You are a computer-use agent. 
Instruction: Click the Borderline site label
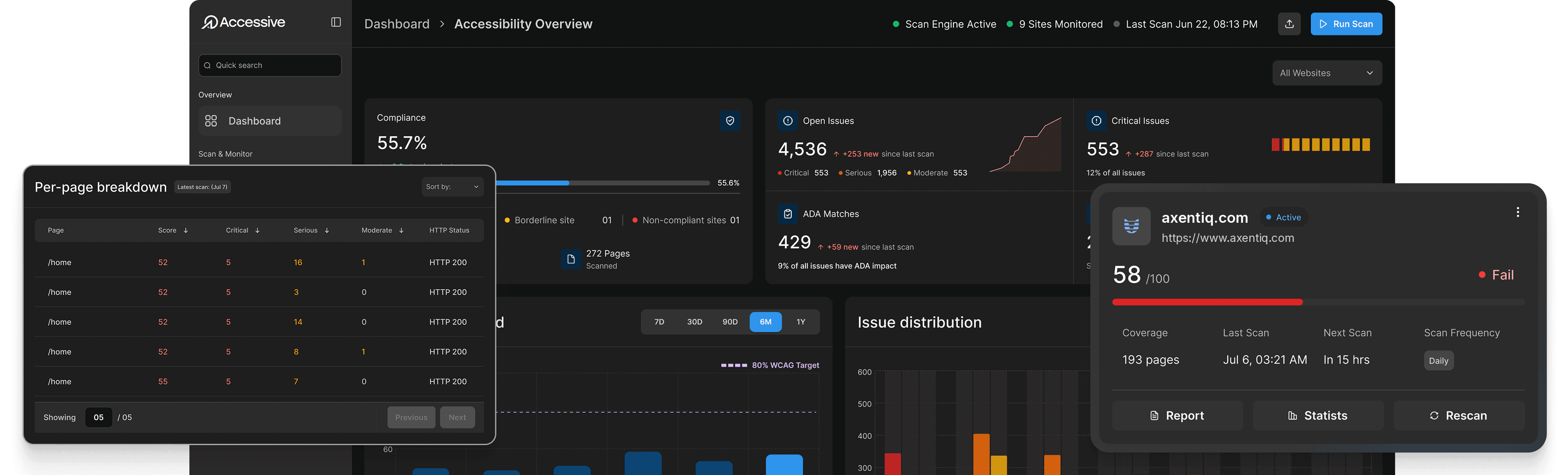pos(544,220)
